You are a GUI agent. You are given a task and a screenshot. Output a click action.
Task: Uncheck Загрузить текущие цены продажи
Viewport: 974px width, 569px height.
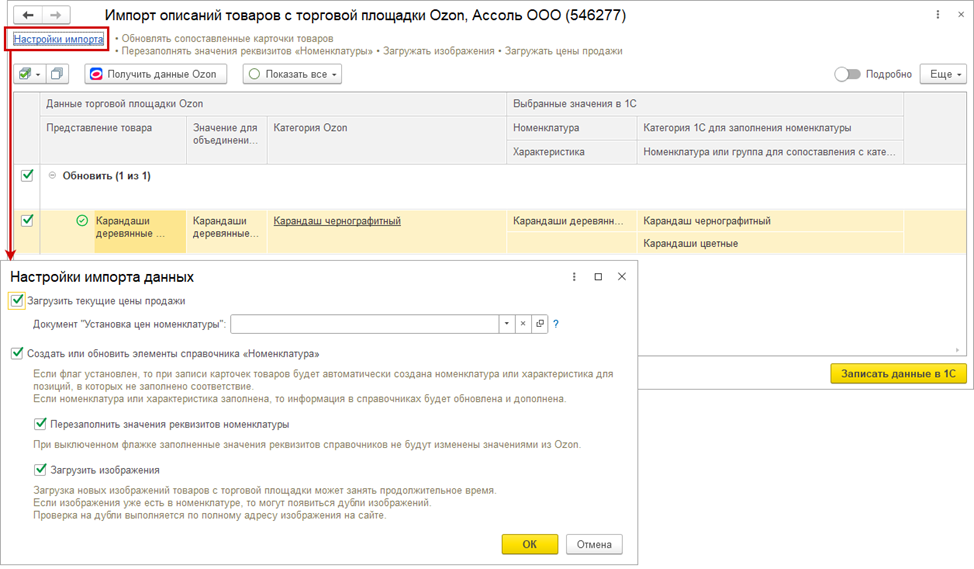click(17, 300)
